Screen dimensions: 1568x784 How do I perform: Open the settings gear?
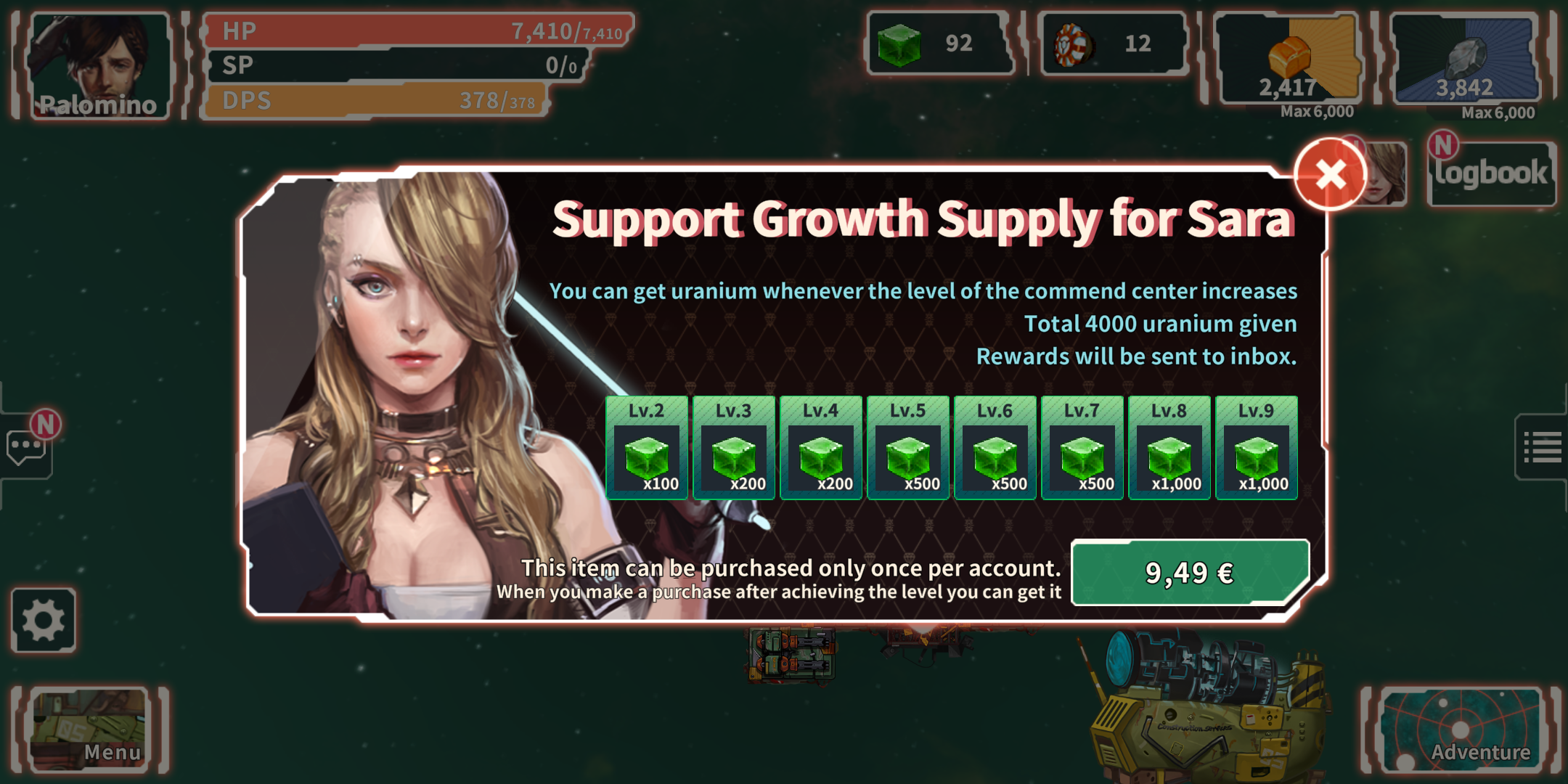44,621
